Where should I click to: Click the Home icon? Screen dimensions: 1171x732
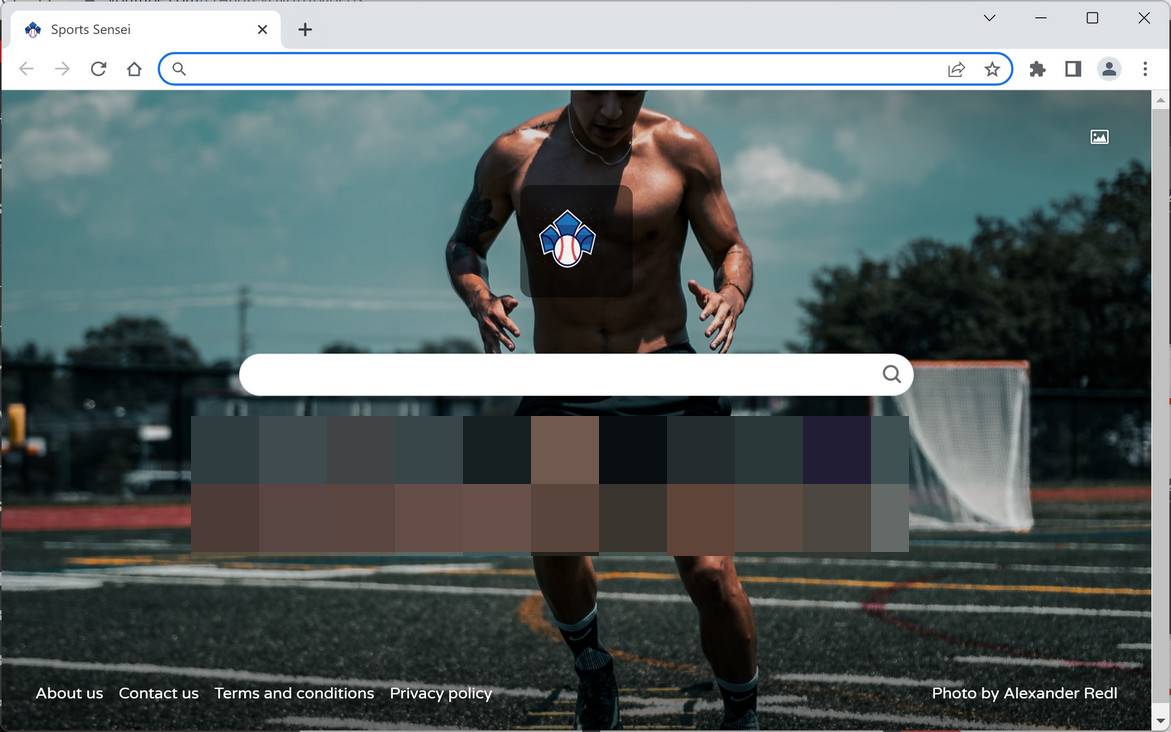[134, 68]
